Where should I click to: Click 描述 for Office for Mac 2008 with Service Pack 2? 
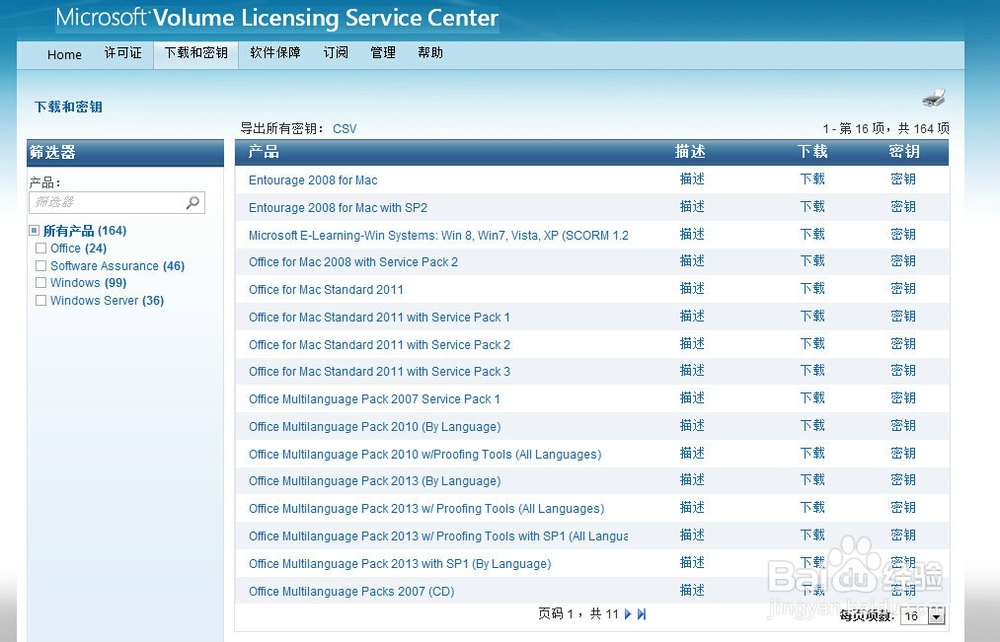692,261
